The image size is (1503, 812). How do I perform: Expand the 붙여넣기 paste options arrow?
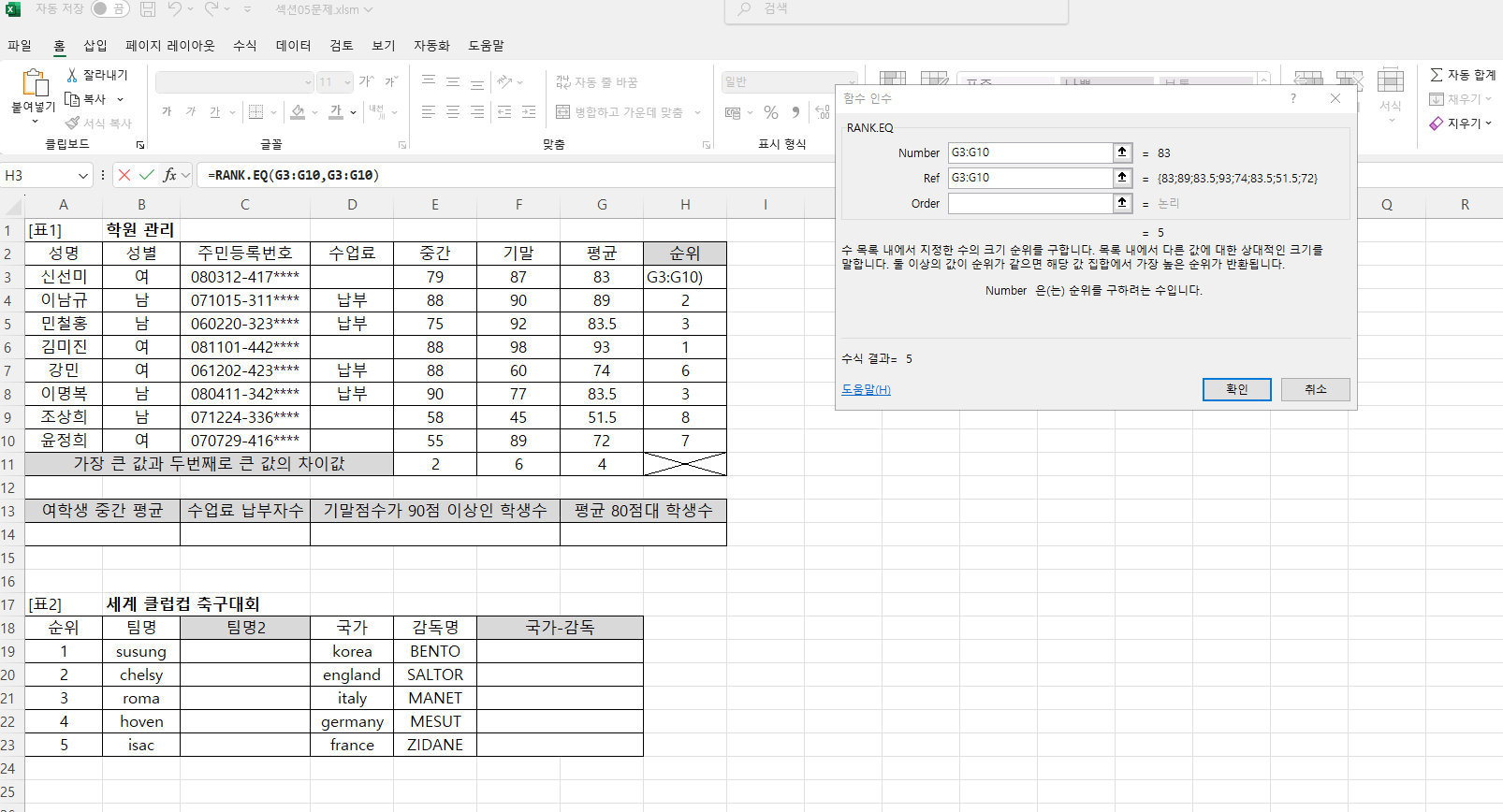tap(35, 122)
